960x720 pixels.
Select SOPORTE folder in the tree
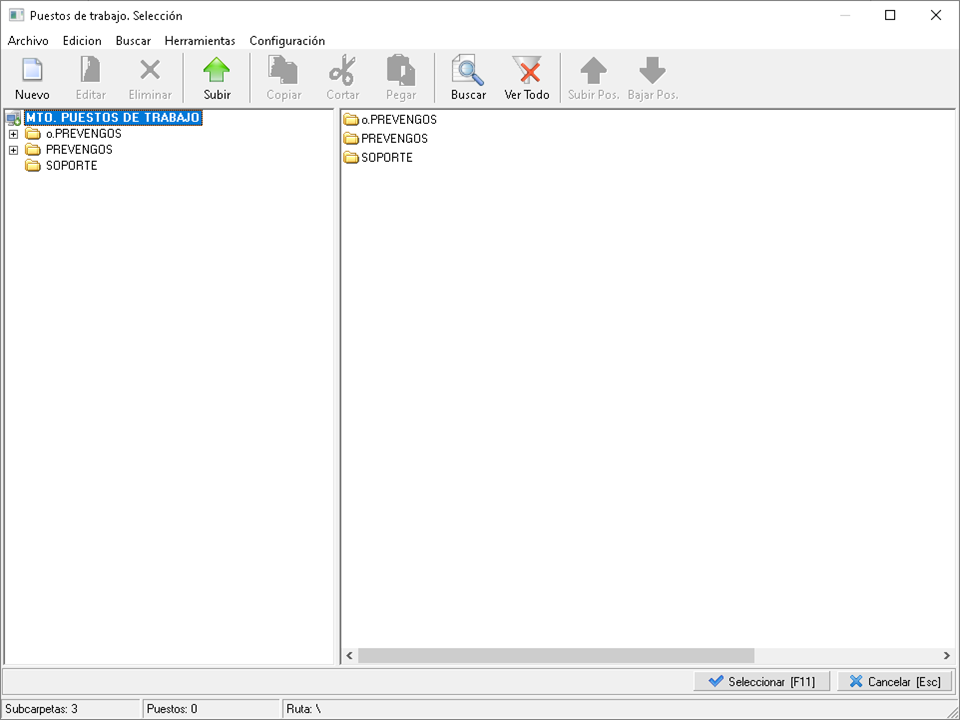71,166
